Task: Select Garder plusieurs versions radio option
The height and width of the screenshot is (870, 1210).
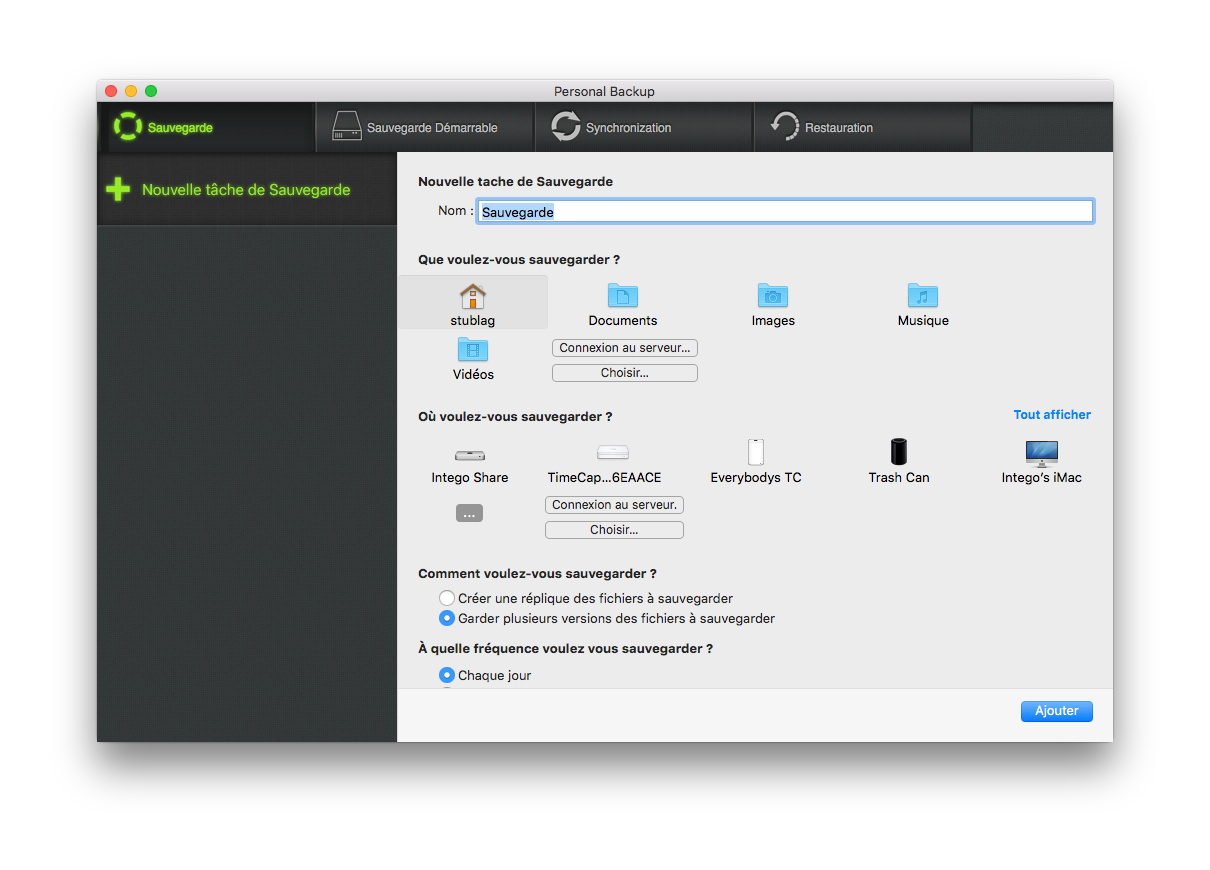Action: [447, 618]
